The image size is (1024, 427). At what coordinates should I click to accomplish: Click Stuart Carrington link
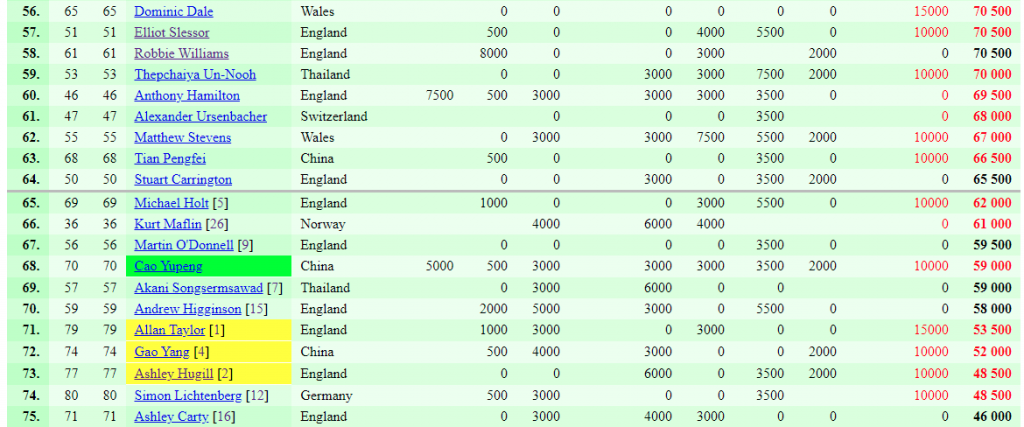point(183,180)
